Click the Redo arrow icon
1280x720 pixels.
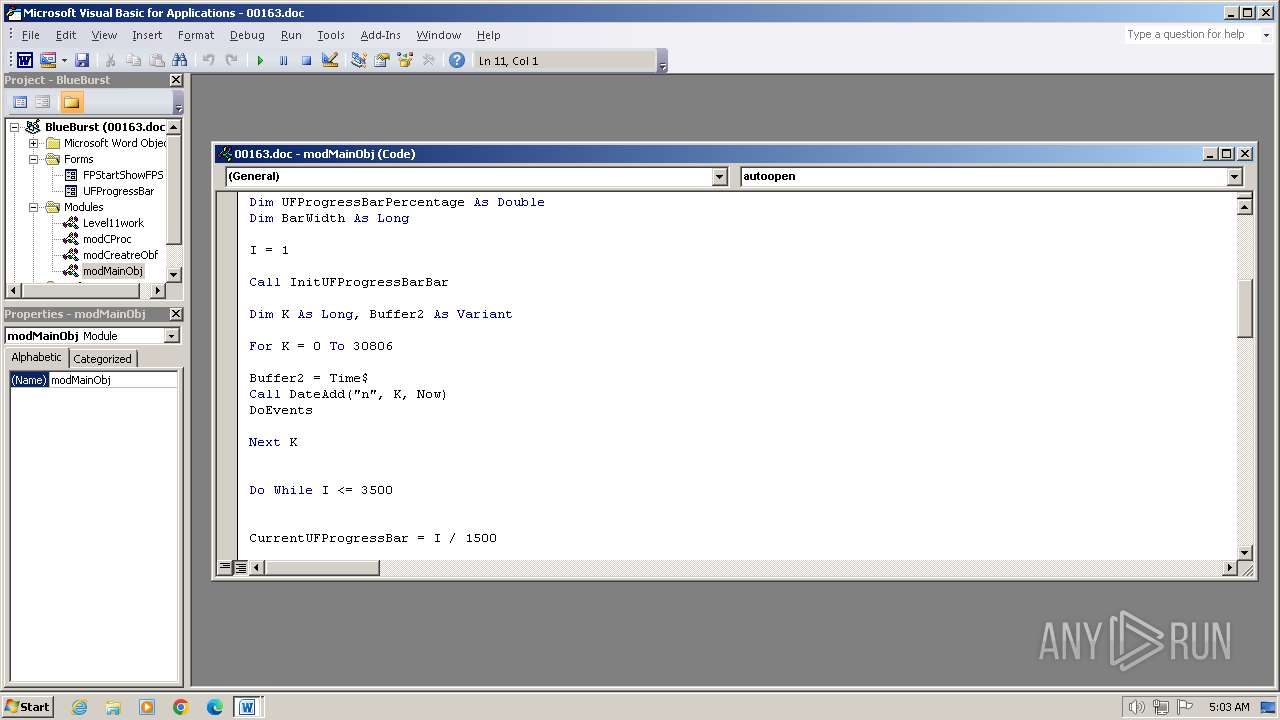(x=231, y=61)
